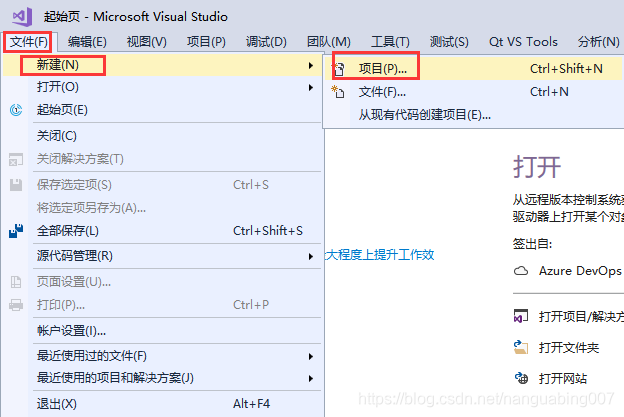Screen dimensions: 624x417
Task: Click the close solution icon
Action: click(16, 159)
